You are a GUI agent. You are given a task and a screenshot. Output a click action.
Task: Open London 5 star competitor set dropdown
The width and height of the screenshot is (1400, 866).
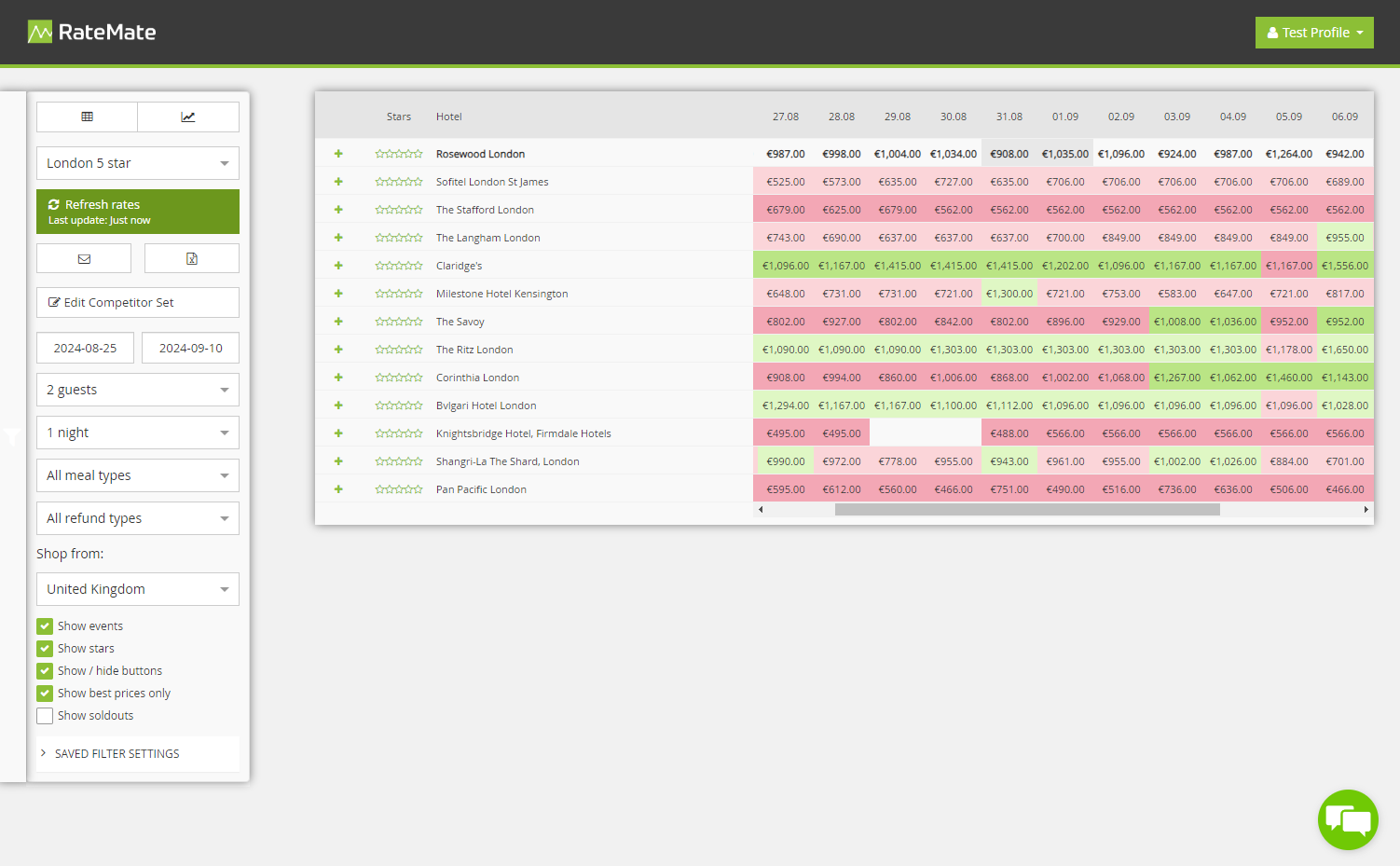tap(138, 163)
